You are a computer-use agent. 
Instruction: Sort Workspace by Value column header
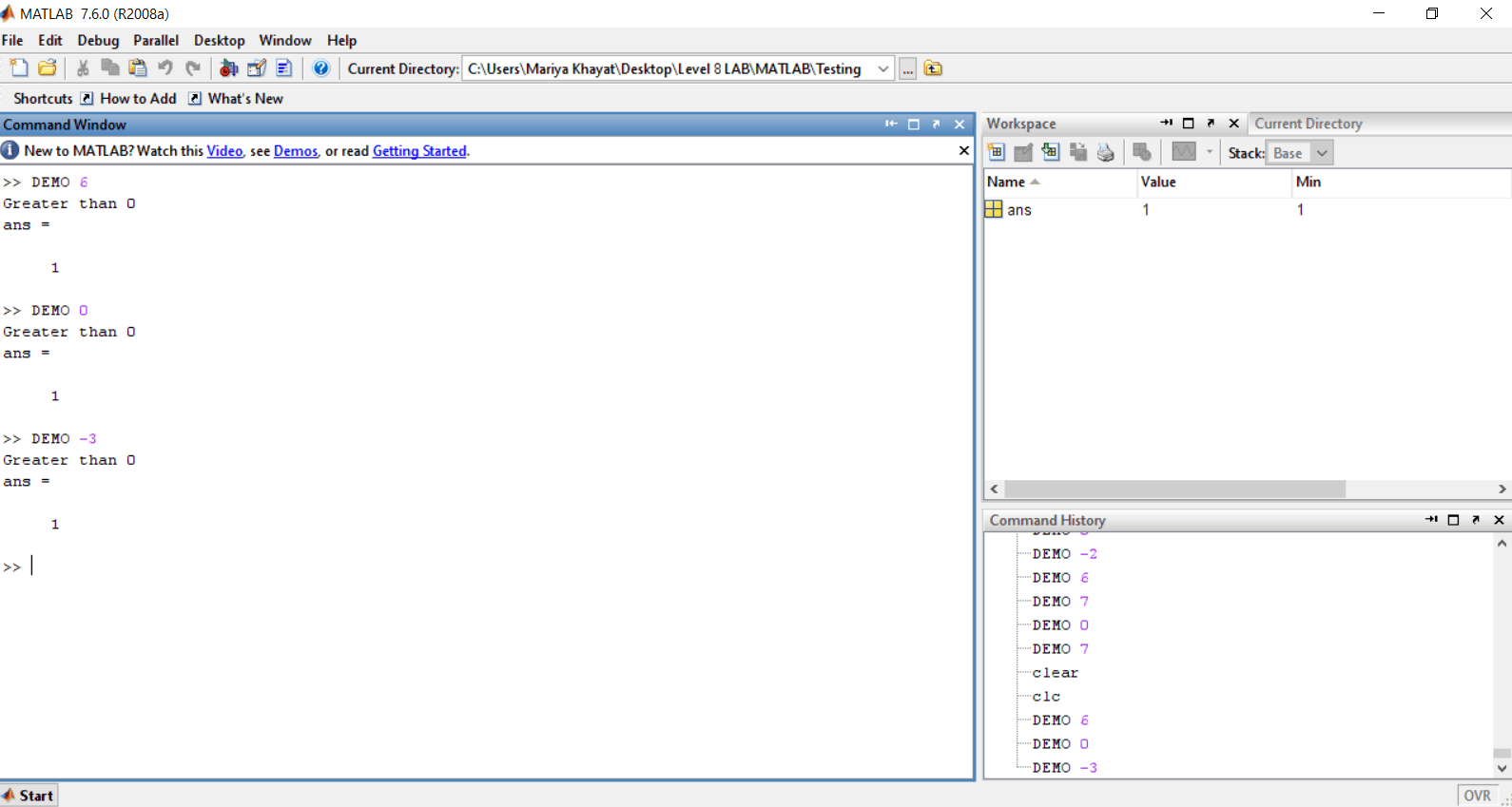point(1213,182)
